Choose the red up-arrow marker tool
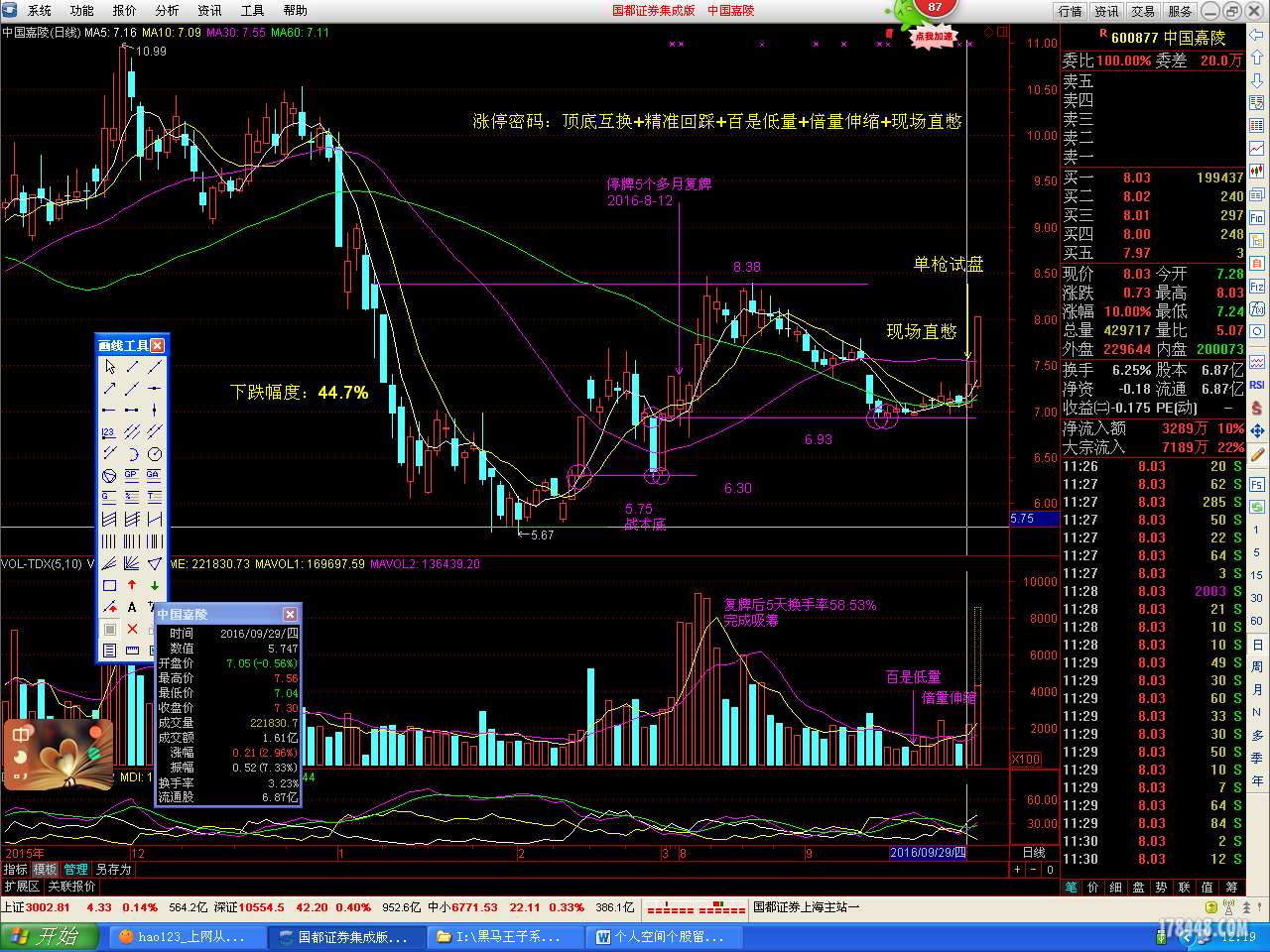 (x=132, y=584)
